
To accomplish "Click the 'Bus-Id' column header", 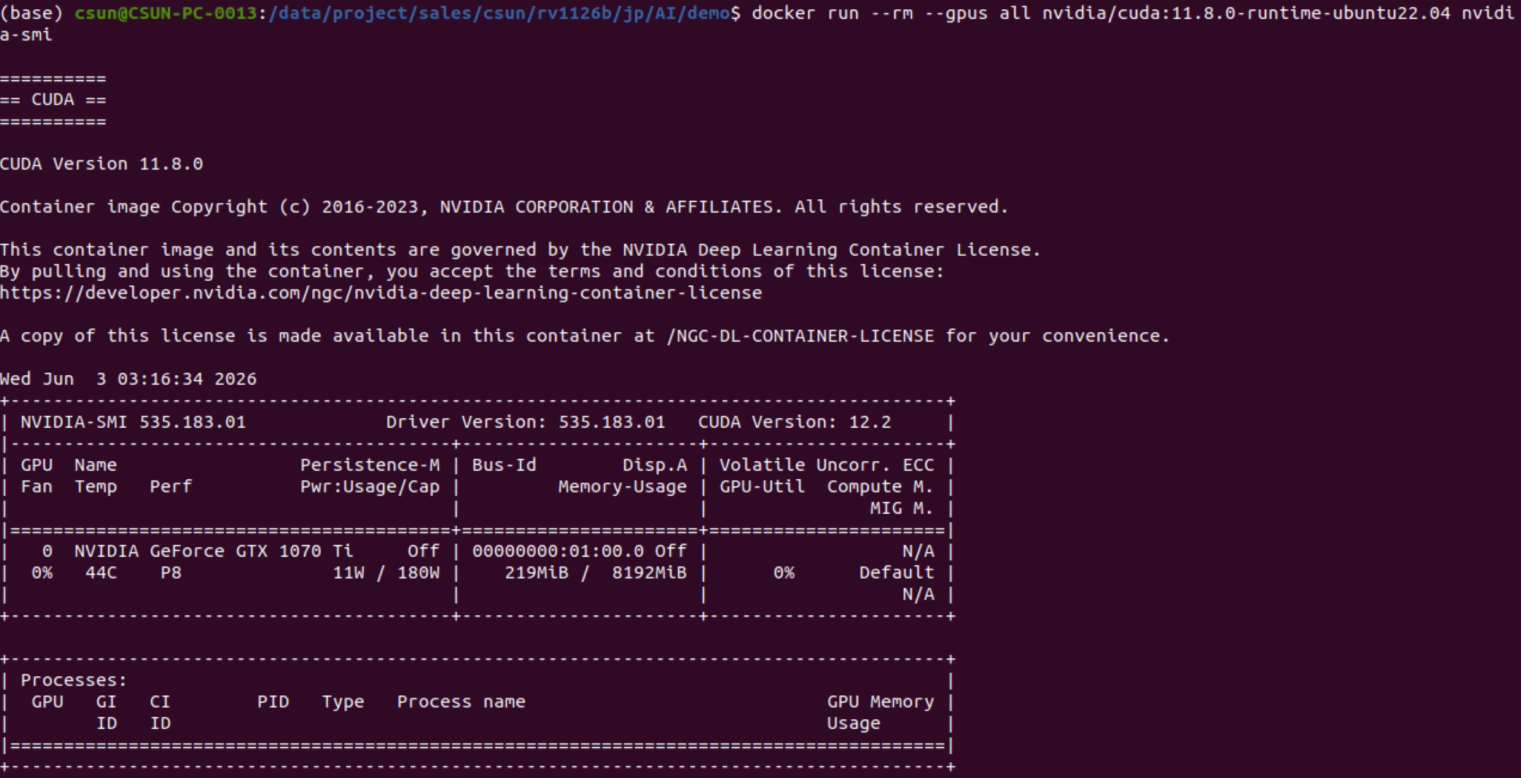I will click(504, 465).
